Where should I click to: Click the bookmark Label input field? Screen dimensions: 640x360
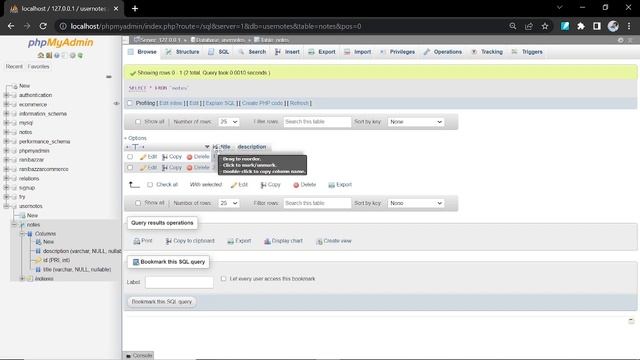[x=179, y=282]
